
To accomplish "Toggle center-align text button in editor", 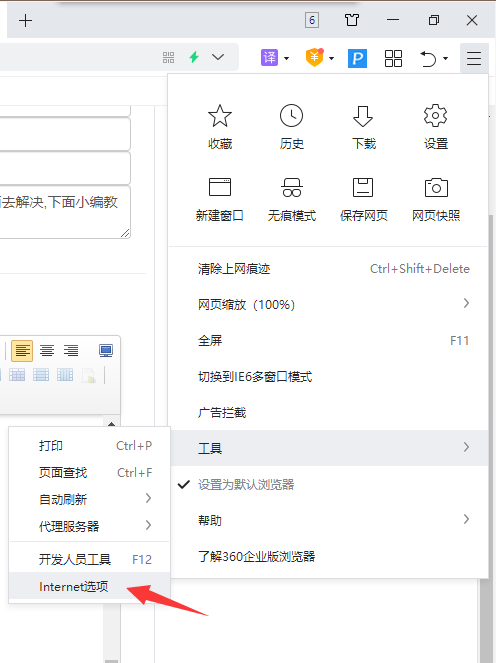I will (47, 351).
